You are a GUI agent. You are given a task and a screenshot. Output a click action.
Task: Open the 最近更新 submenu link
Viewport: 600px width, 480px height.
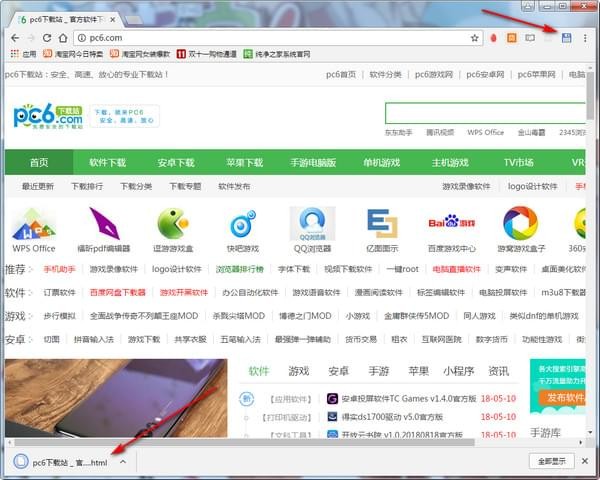pyautogui.click(x=38, y=186)
